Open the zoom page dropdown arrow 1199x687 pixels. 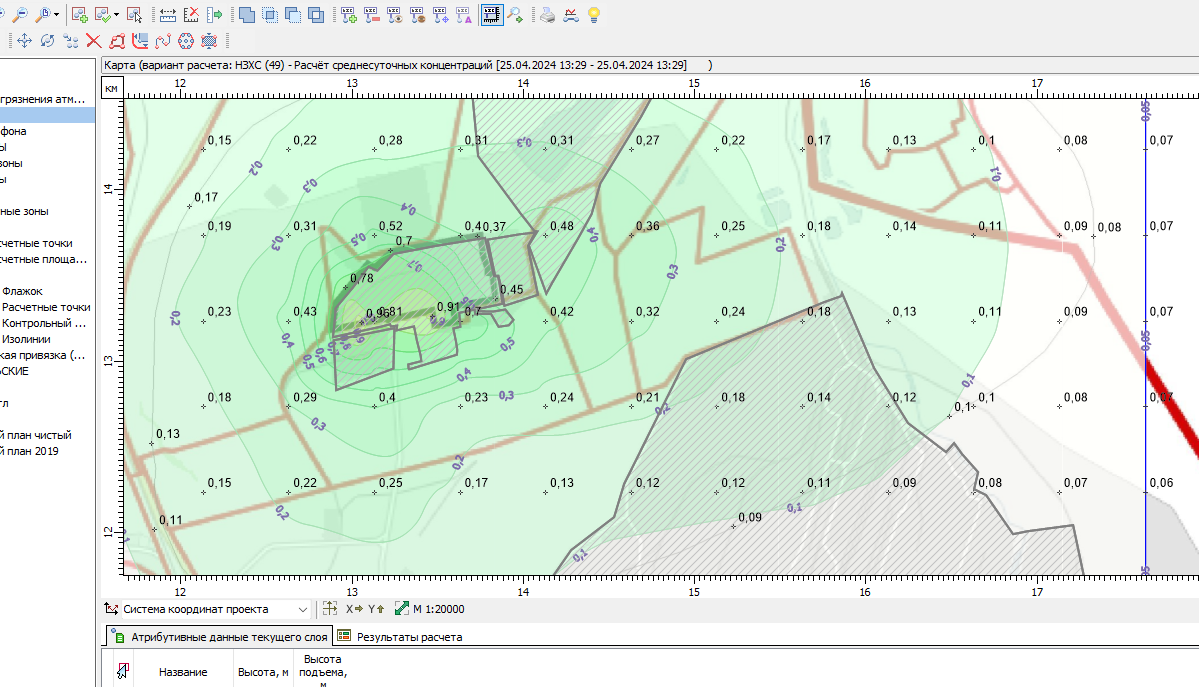(x=57, y=15)
